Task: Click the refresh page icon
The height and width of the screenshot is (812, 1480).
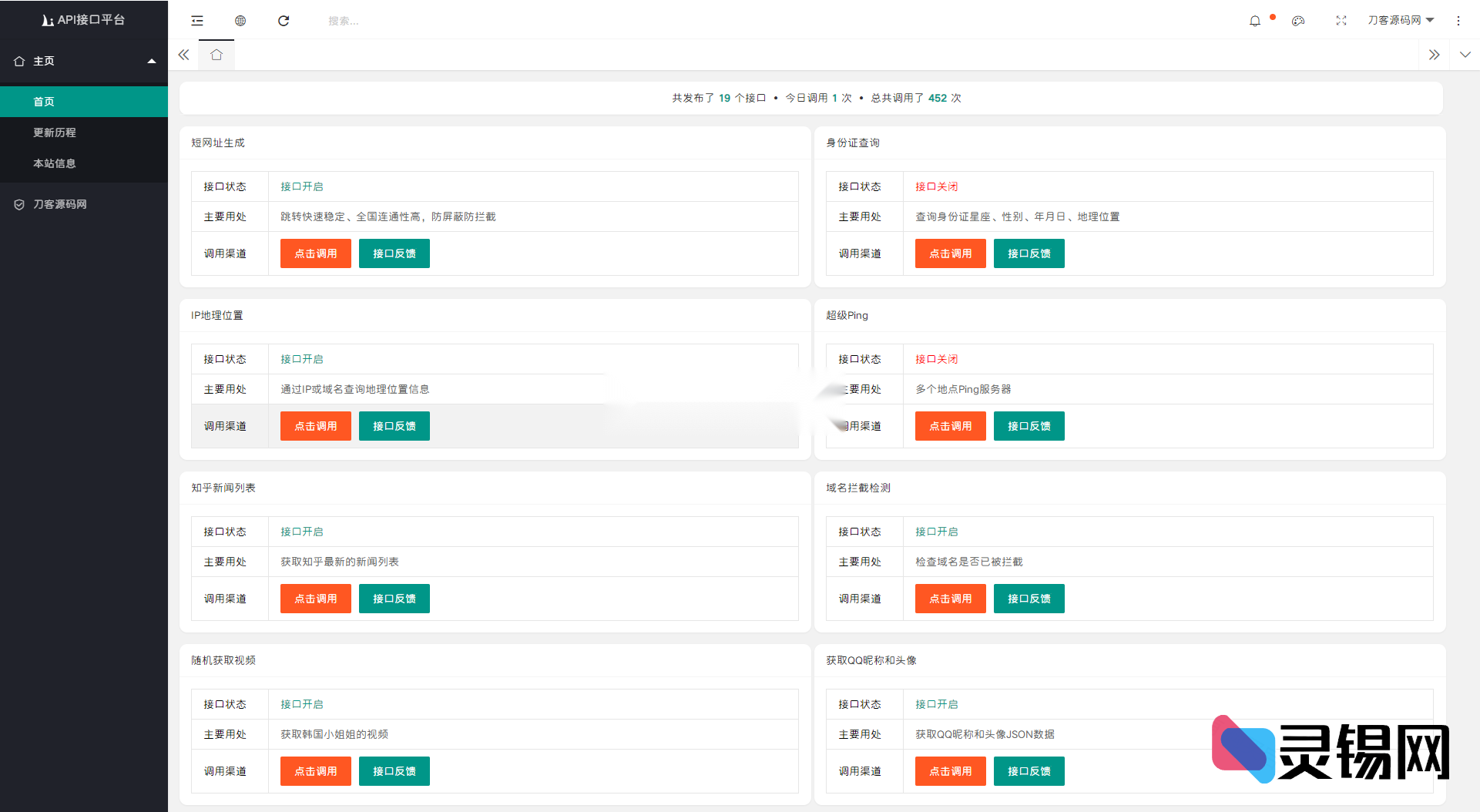Action: point(284,21)
